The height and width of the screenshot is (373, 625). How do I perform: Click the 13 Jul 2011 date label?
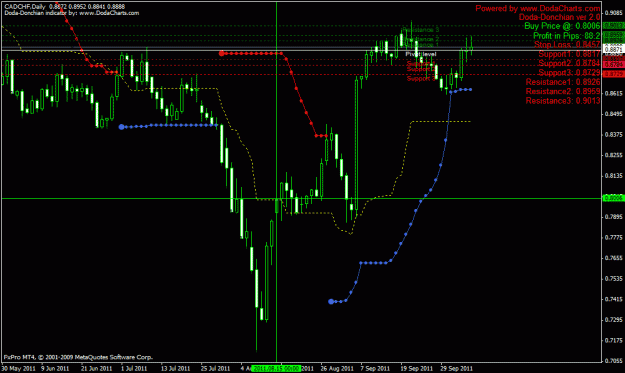click(x=175, y=369)
